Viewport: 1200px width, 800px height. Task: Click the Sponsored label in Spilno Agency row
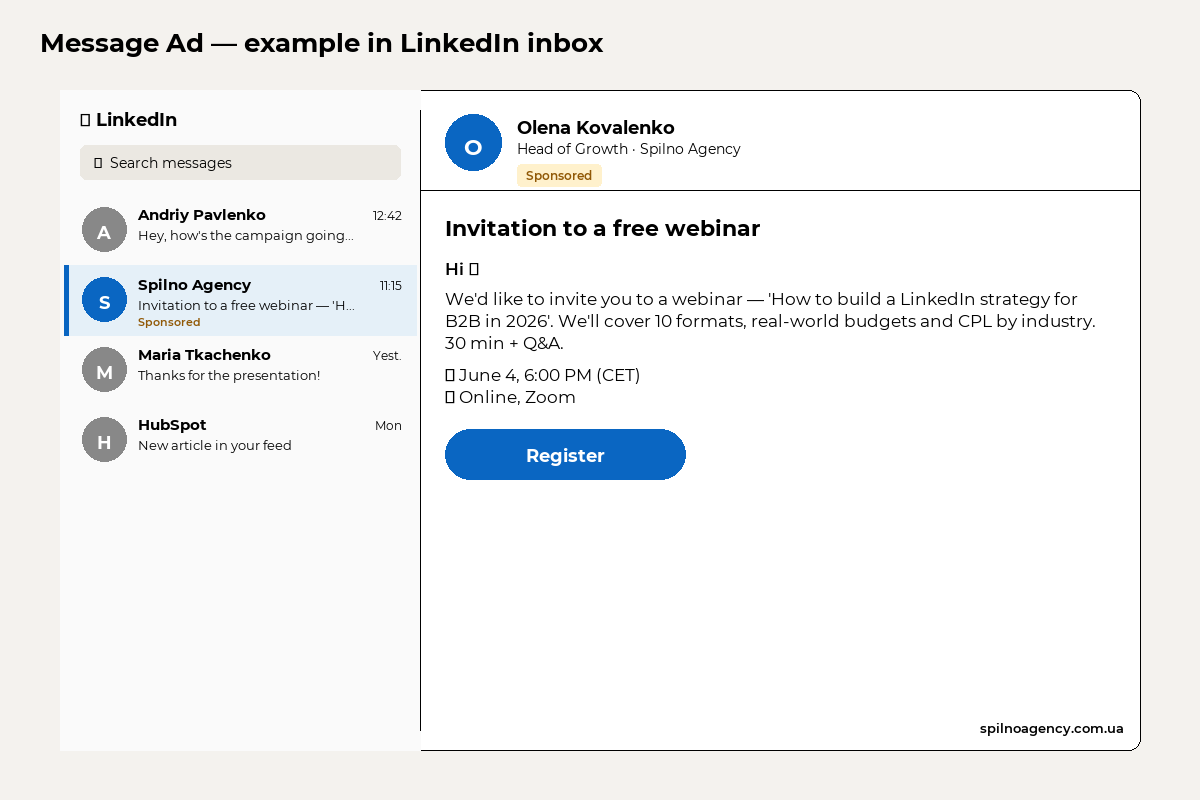(169, 322)
